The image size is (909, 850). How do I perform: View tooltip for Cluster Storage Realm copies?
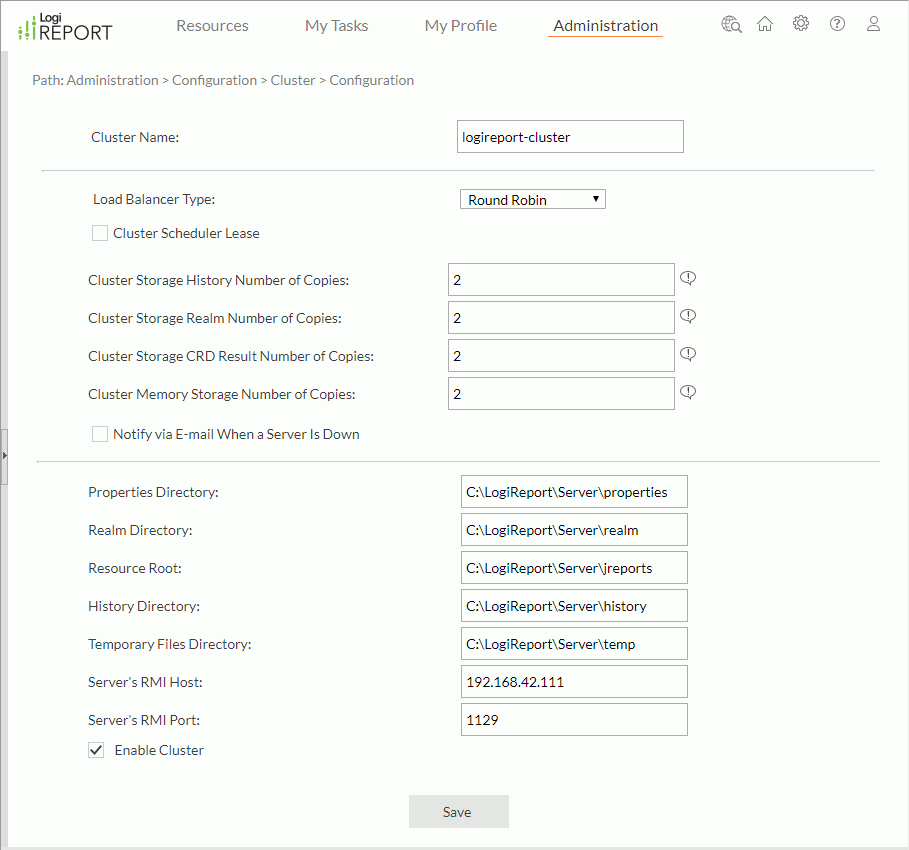tap(687, 315)
